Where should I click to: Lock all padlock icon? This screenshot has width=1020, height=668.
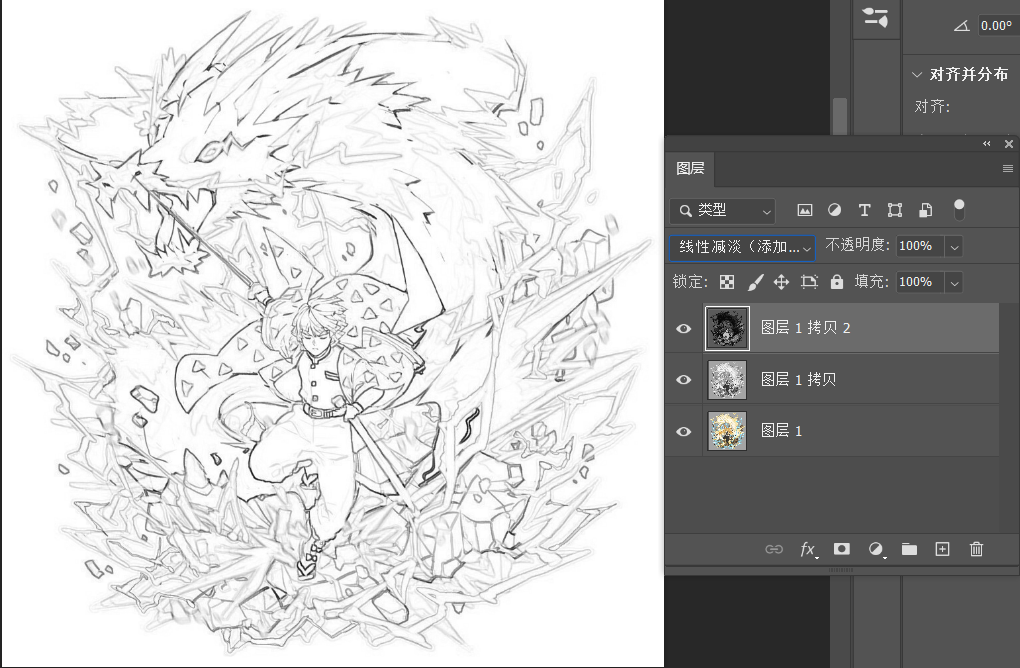coord(837,282)
